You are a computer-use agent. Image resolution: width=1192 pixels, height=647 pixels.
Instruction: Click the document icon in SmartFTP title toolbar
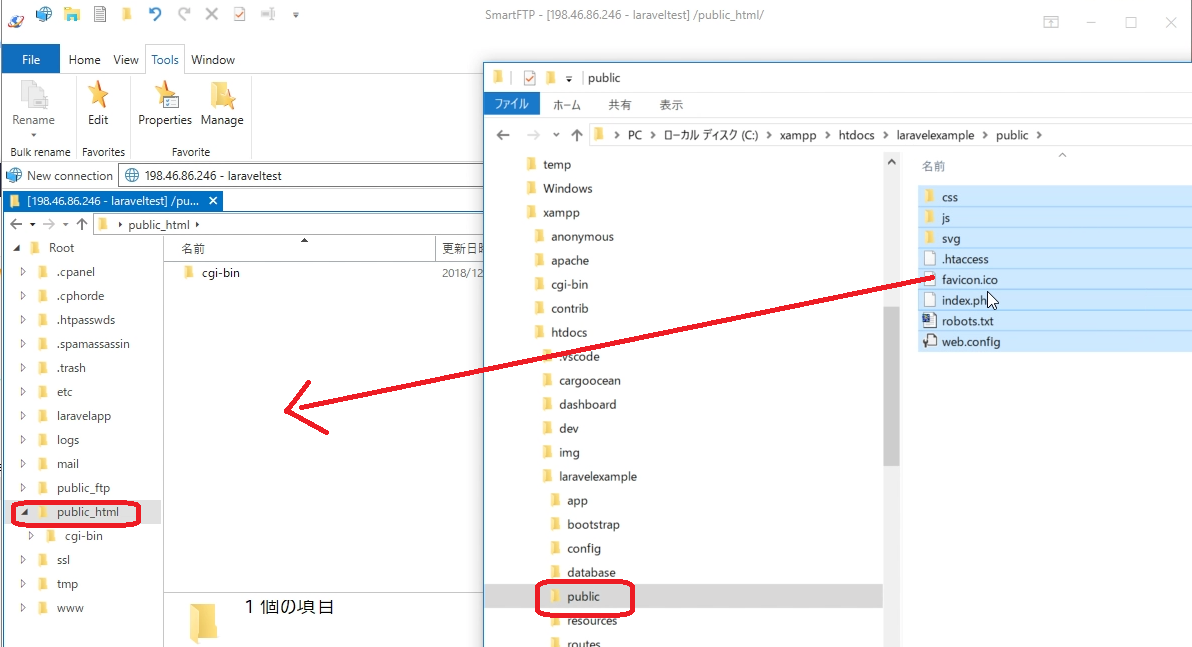100,14
